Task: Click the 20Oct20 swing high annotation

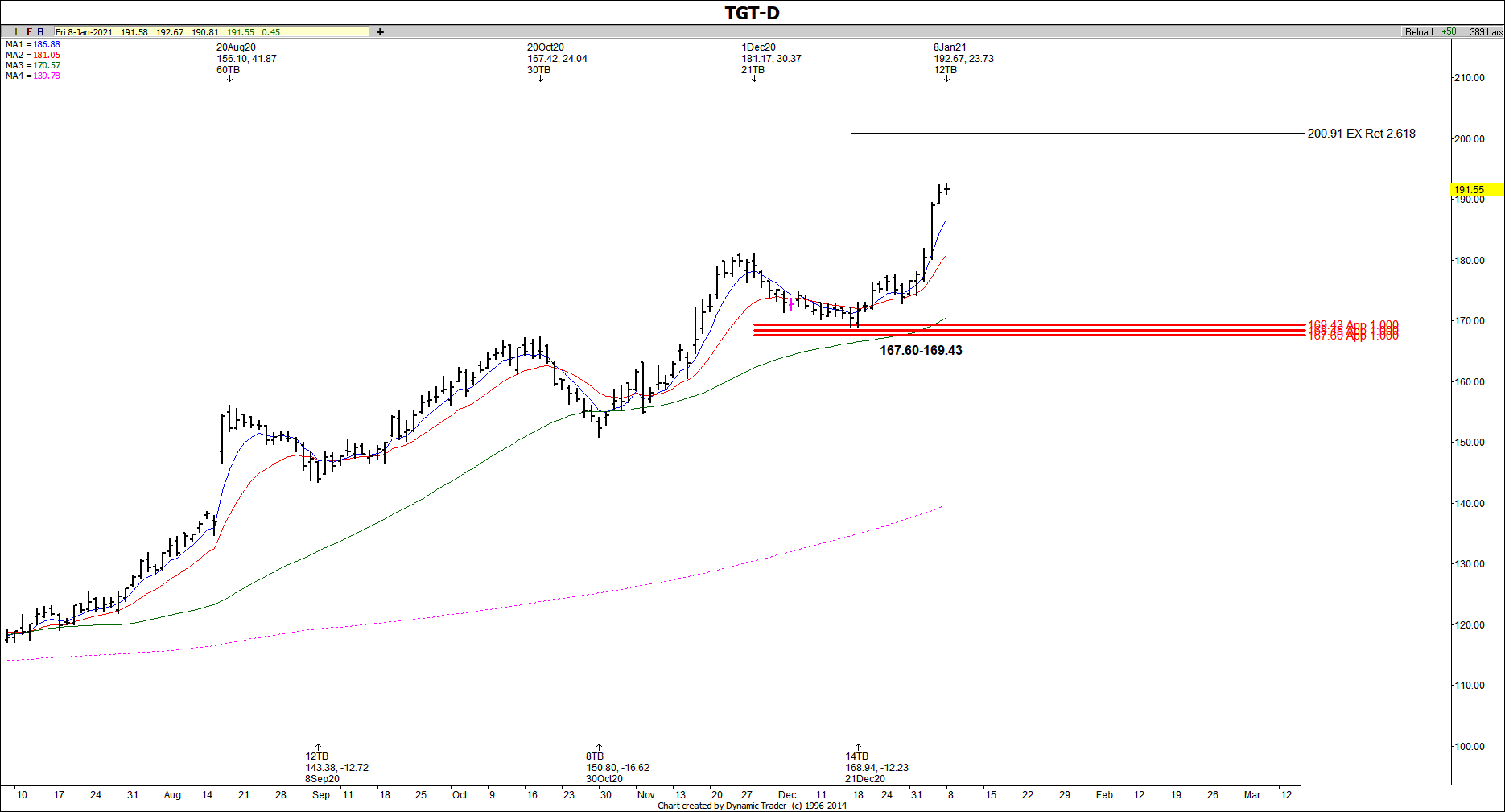Action: [557, 59]
